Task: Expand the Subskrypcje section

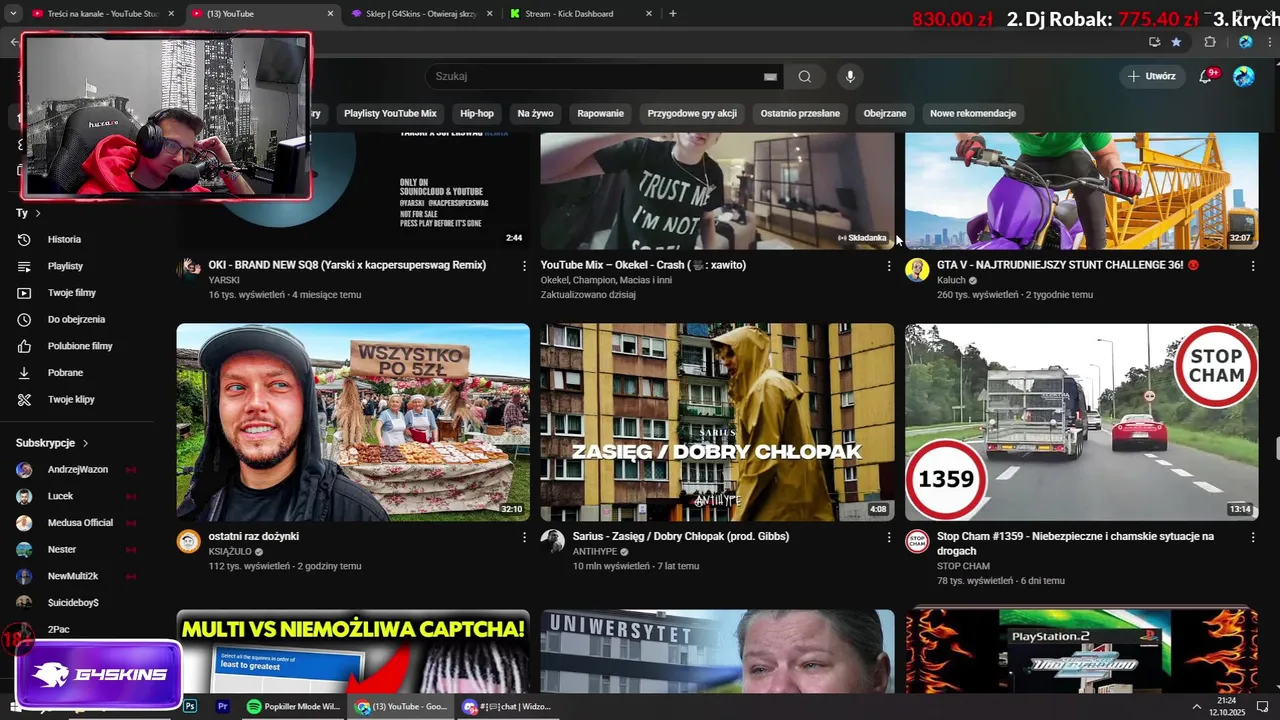Action: [x=52, y=443]
